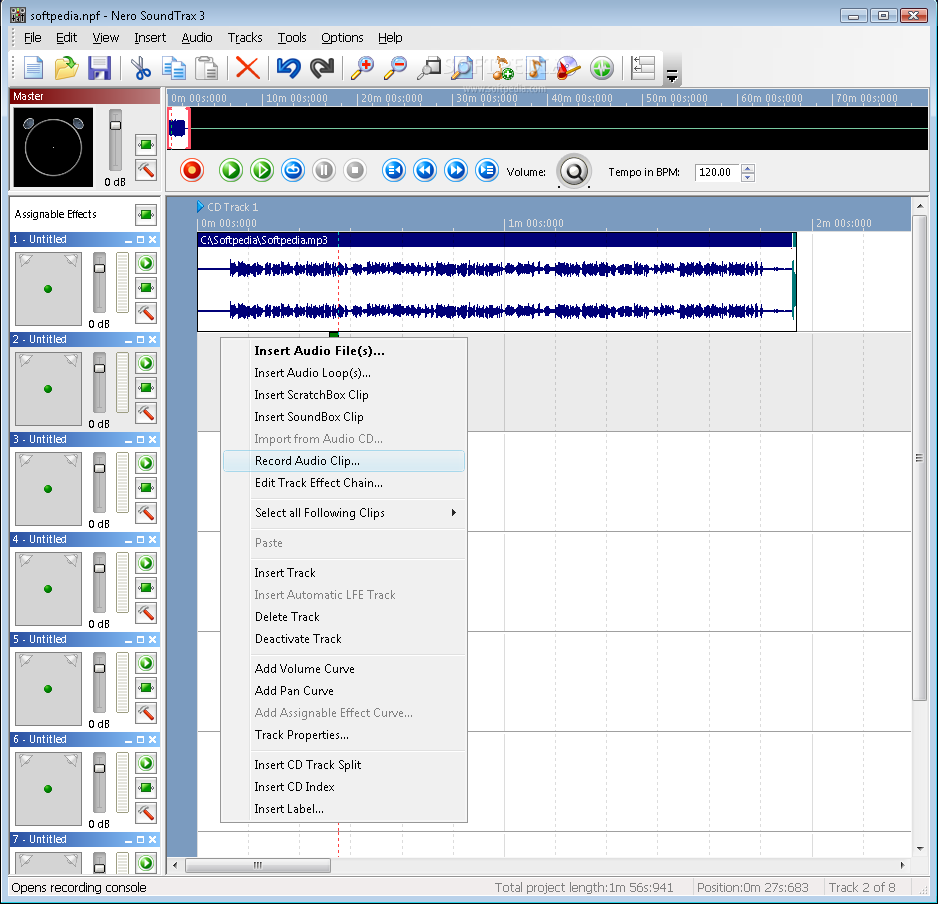Click the Cut scissors icon
This screenshot has height=904, width=938.
141,68
